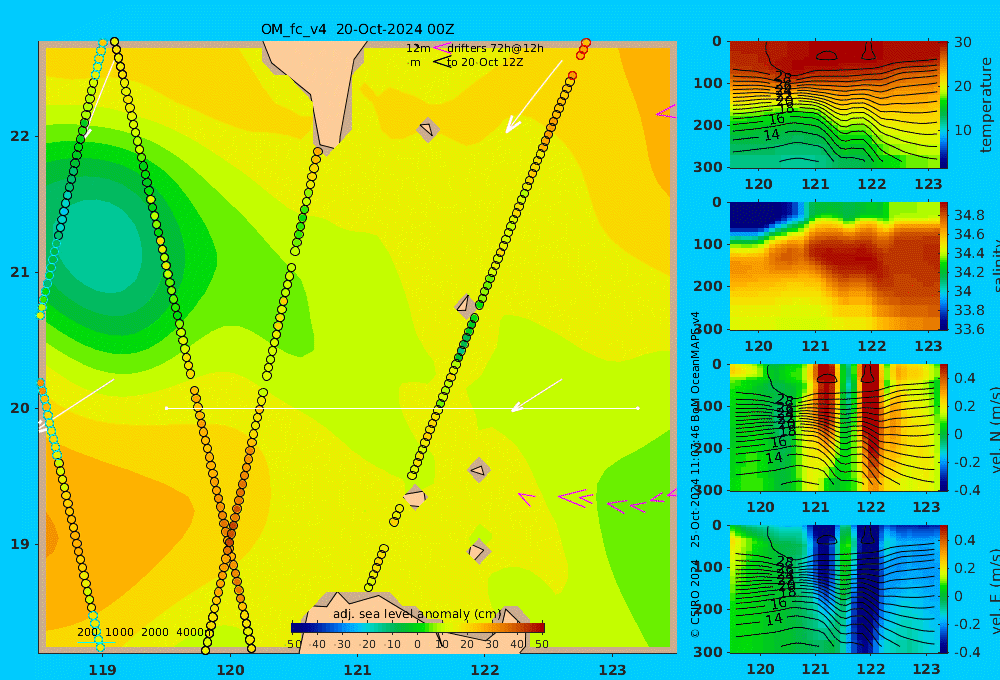Click the '34.8' label on salinity colorbar

[969, 215]
